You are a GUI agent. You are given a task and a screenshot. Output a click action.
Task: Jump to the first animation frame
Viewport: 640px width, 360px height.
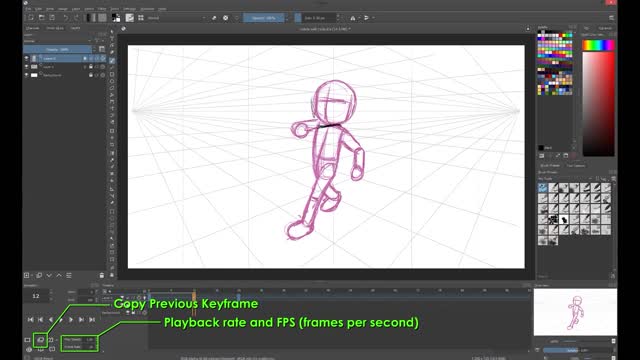pyautogui.click(x=31, y=320)
